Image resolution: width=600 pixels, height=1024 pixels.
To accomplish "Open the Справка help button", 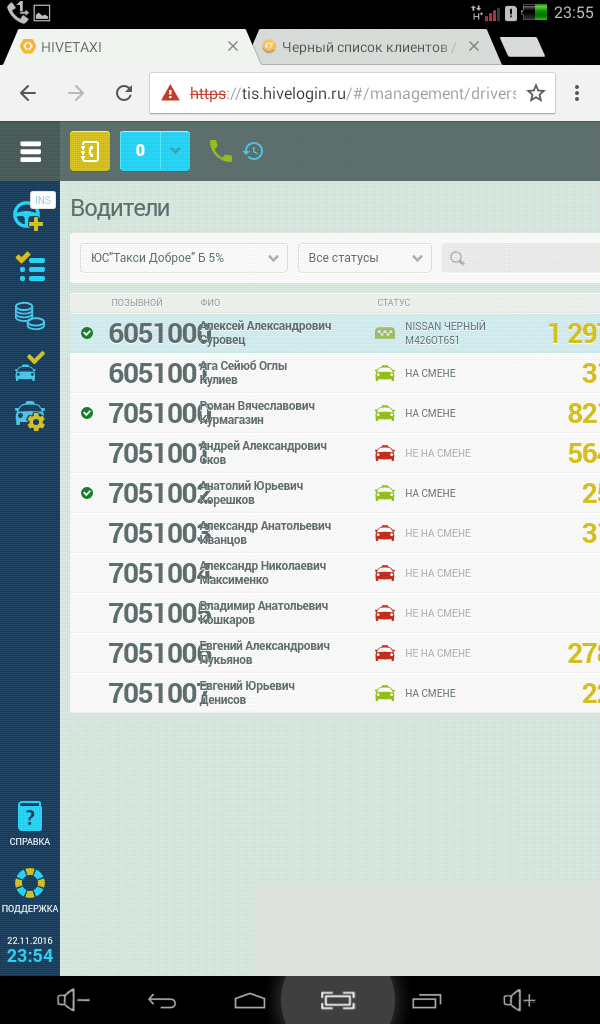I will pyautogui.click(x=29, y=824).
